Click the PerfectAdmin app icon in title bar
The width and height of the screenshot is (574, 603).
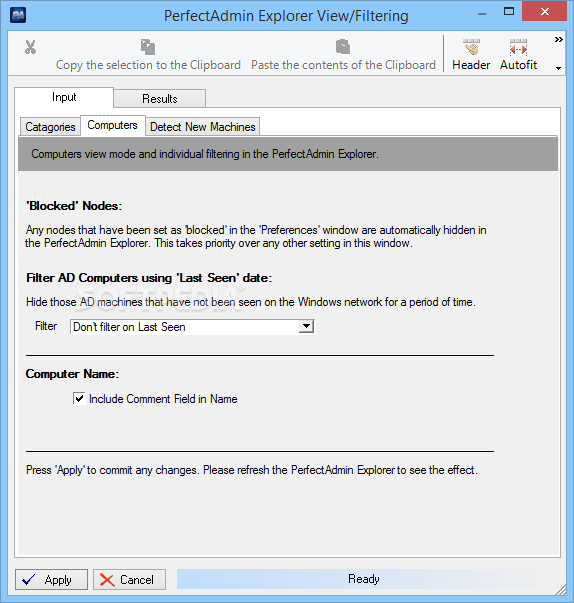point(18,16)
